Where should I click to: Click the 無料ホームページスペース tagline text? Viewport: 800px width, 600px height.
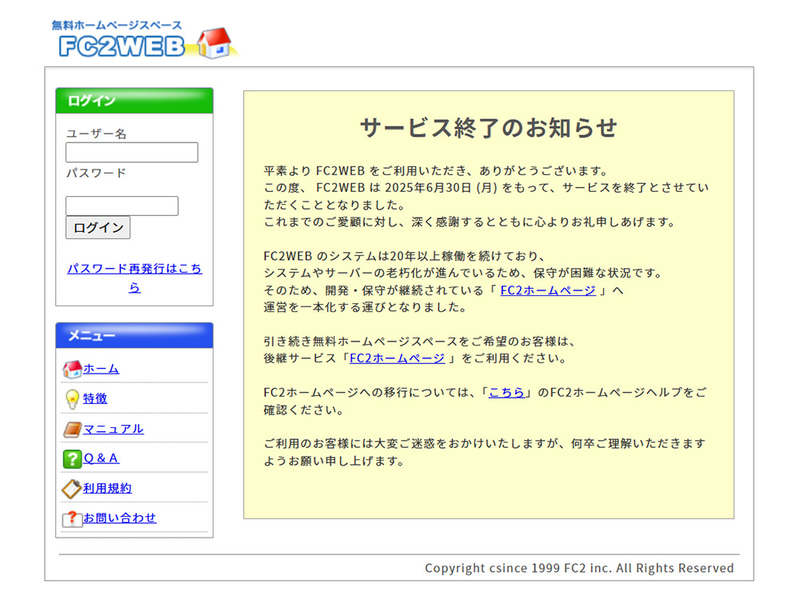[x=117, y=25]
